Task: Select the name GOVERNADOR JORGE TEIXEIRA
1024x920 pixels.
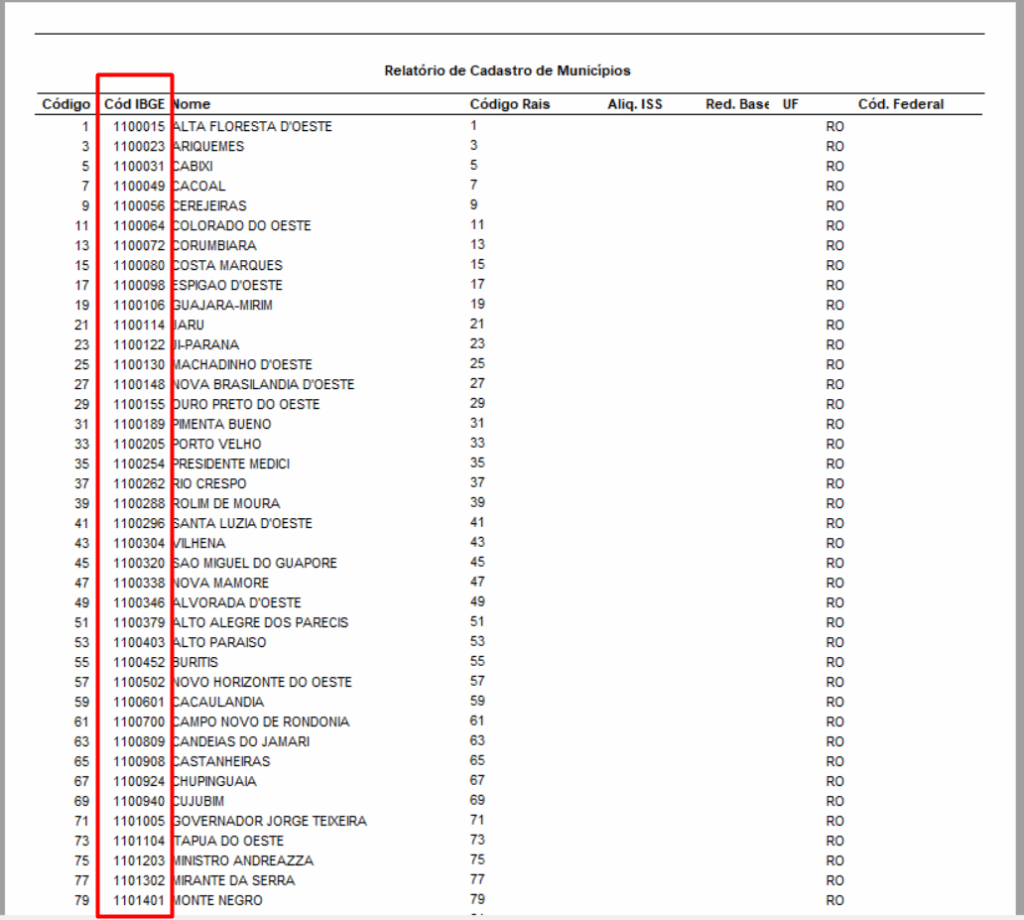Action: tap(269, 821)
